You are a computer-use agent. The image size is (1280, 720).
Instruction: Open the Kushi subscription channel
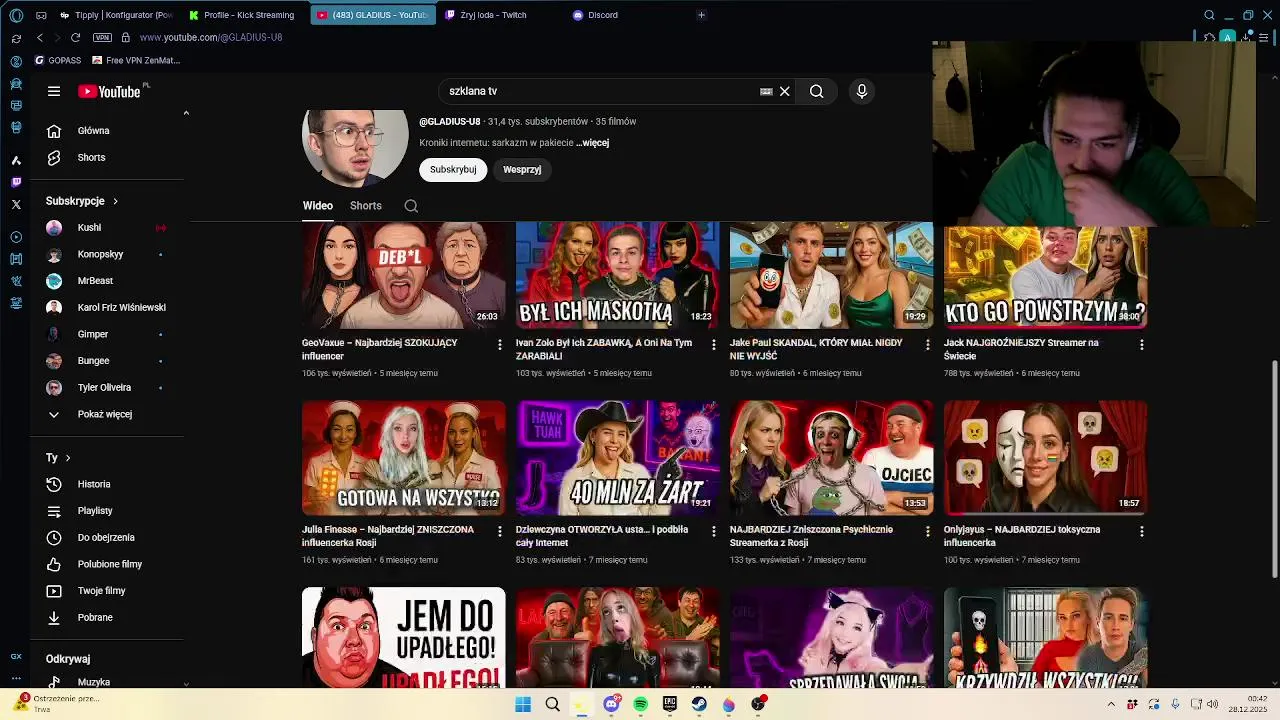pos(107,228)
